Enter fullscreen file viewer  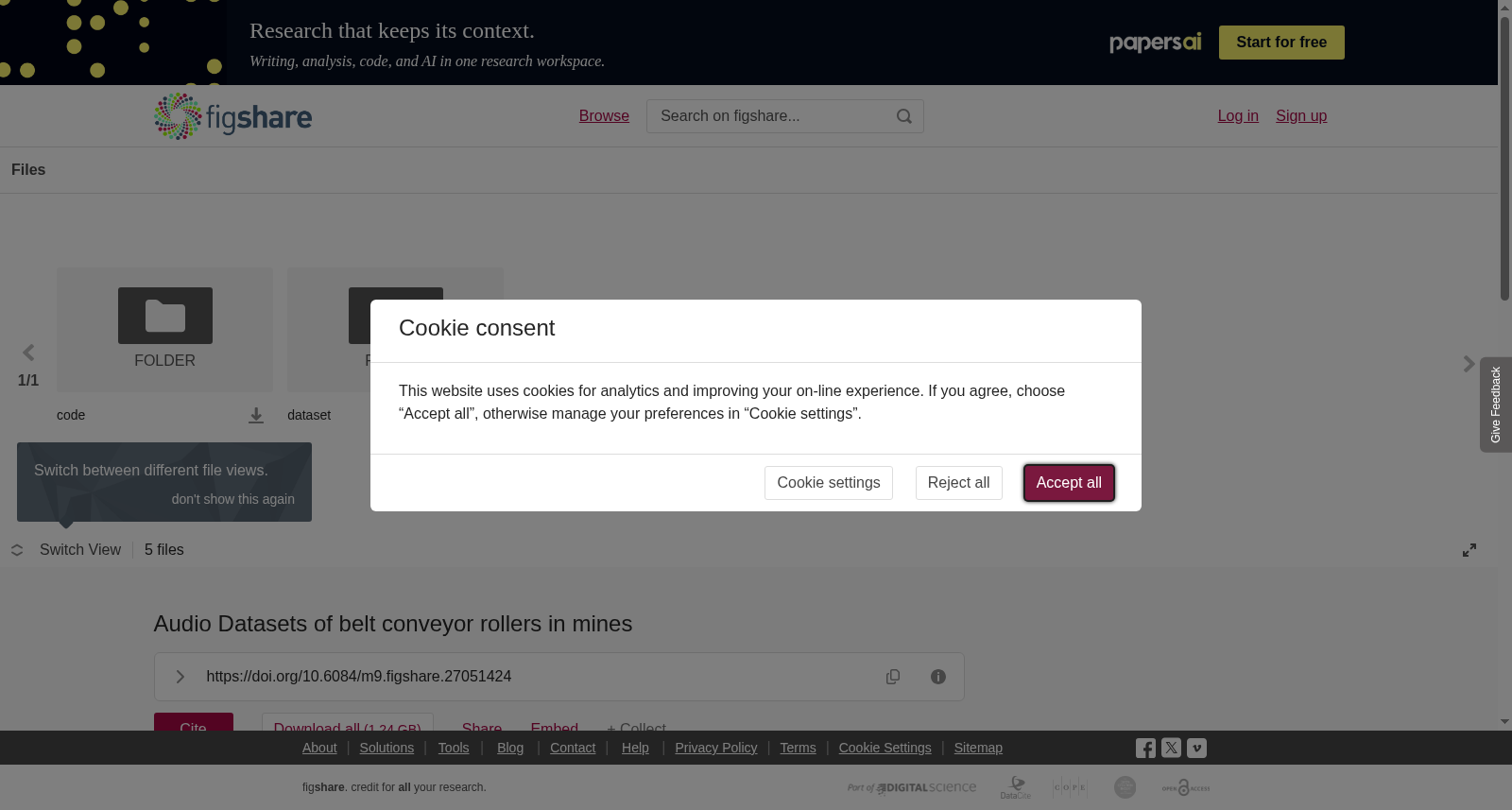[x=1469, y=550]
